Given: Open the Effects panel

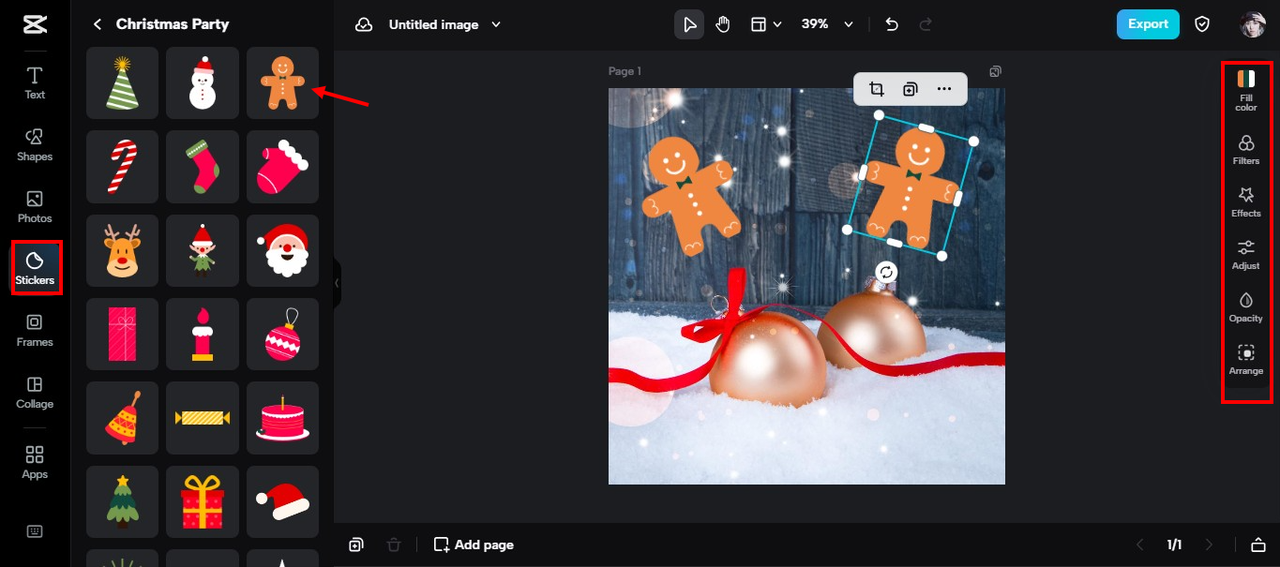Looking at the screenshot, I should (1246, 201).
